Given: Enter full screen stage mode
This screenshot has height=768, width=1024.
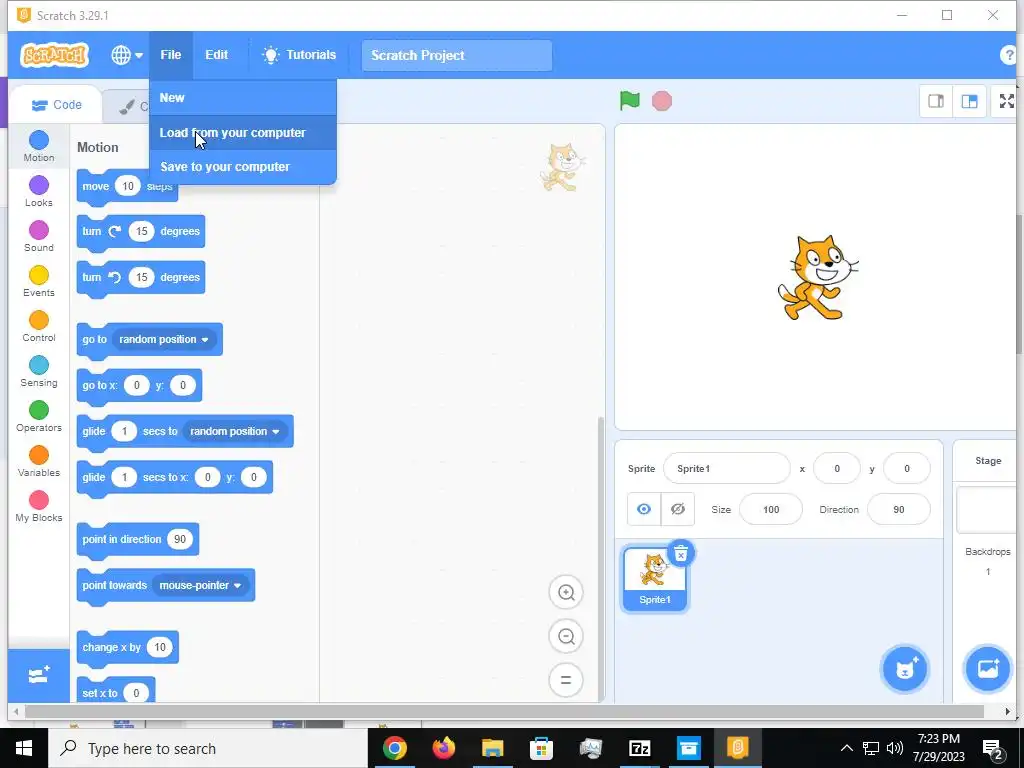Looking at the screenshot, I should [x=1006, y=101].
